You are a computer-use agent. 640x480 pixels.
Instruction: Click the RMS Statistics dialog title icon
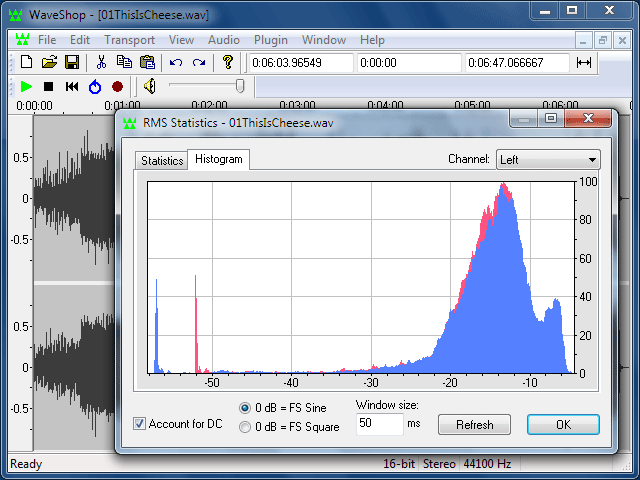130,123
